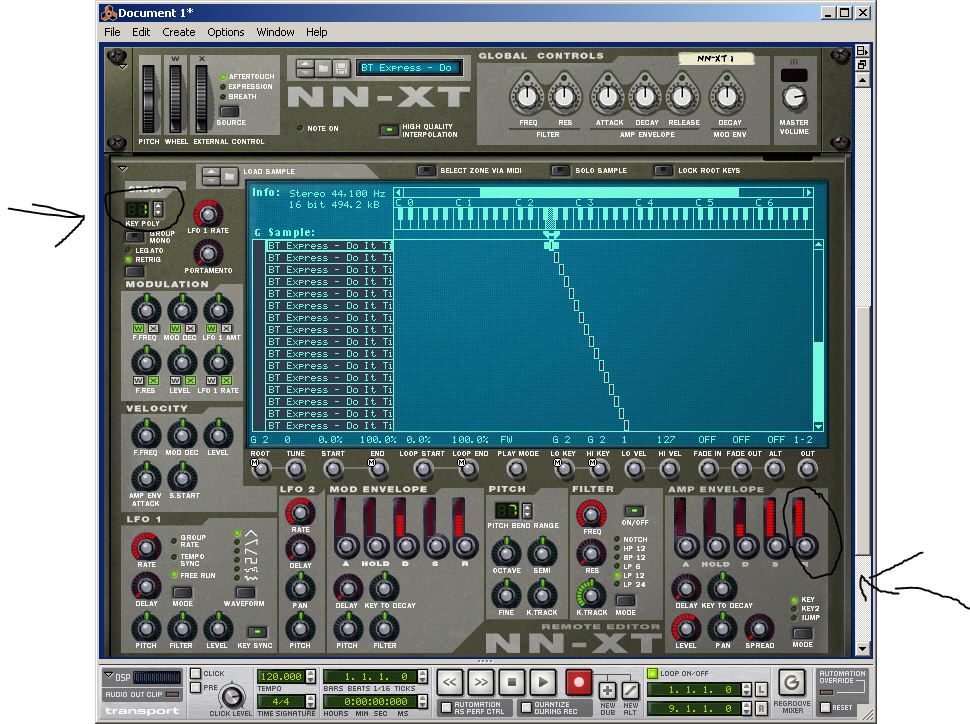Image resolution: width=970 pixels, height=724 pixels.
Task: Click the New Alt icon
Action: (x=630, y=690)
